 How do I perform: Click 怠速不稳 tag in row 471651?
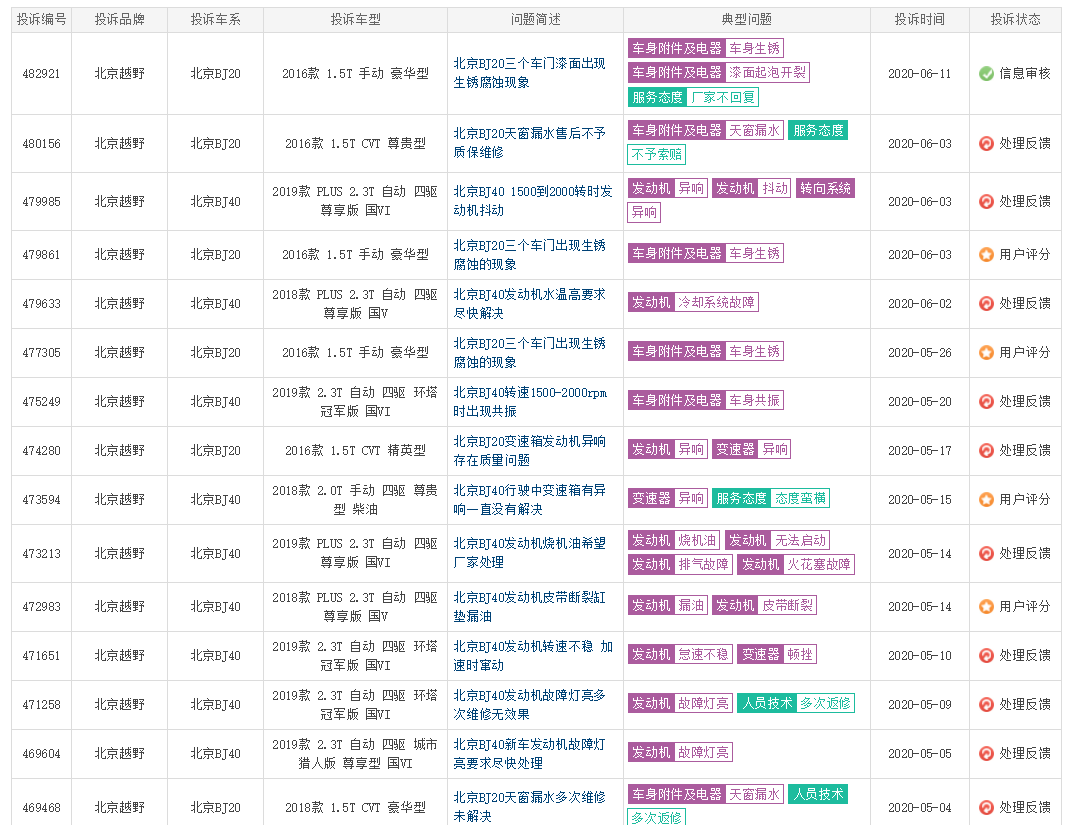click(x=703, y=655)
